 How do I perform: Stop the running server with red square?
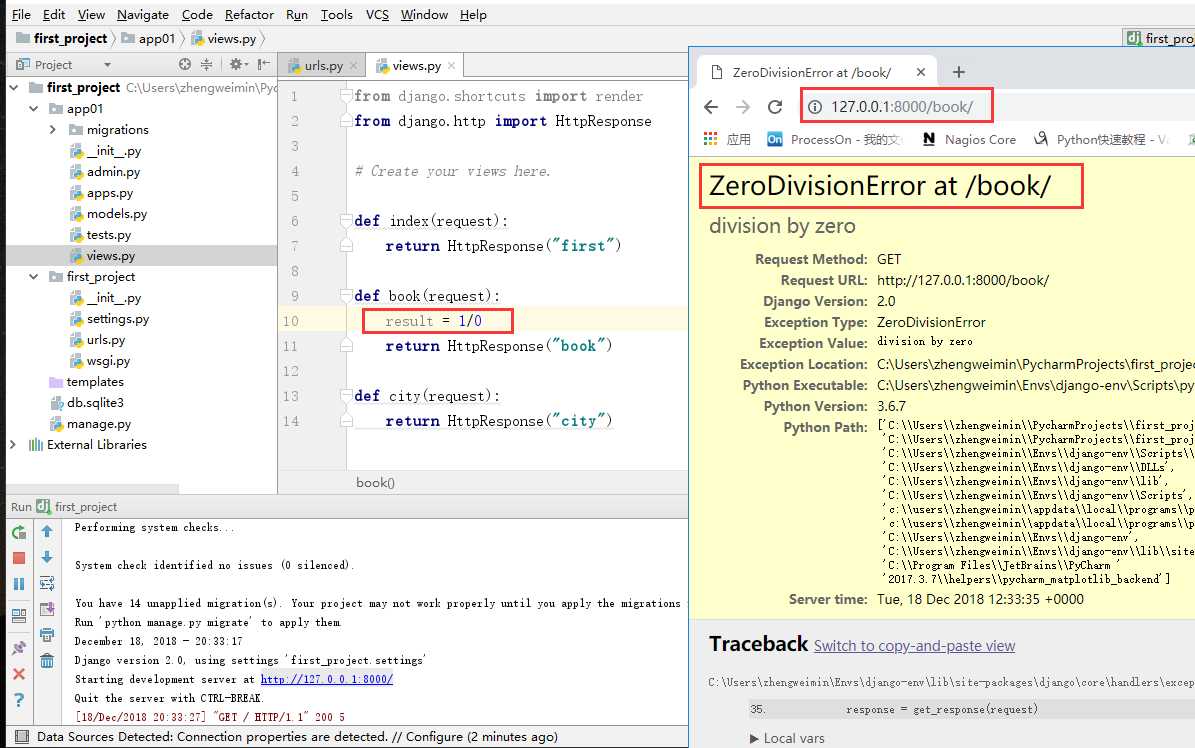19,558
